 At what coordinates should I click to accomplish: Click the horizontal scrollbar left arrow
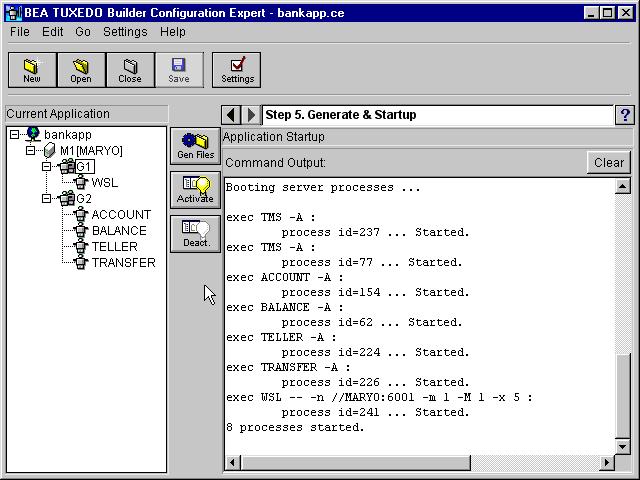[x=232, y=462]
